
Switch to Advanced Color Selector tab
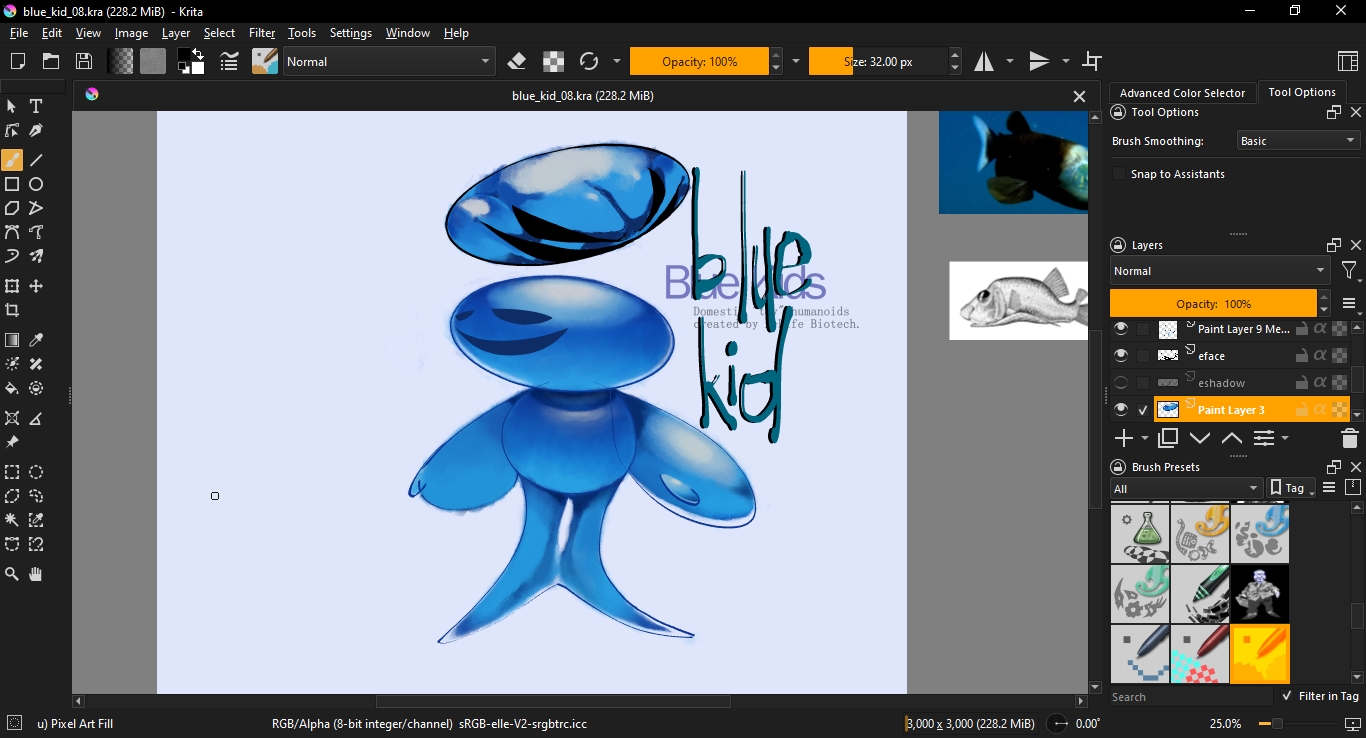pyautogui.click(x=1182, y=93)
